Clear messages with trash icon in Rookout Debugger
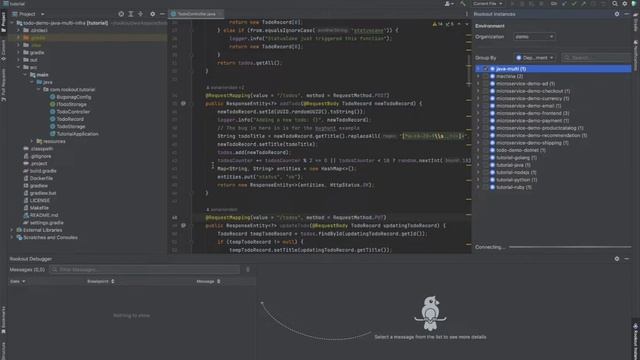The height and width of the screenshot is (360, 640). [x=248, y=269]
